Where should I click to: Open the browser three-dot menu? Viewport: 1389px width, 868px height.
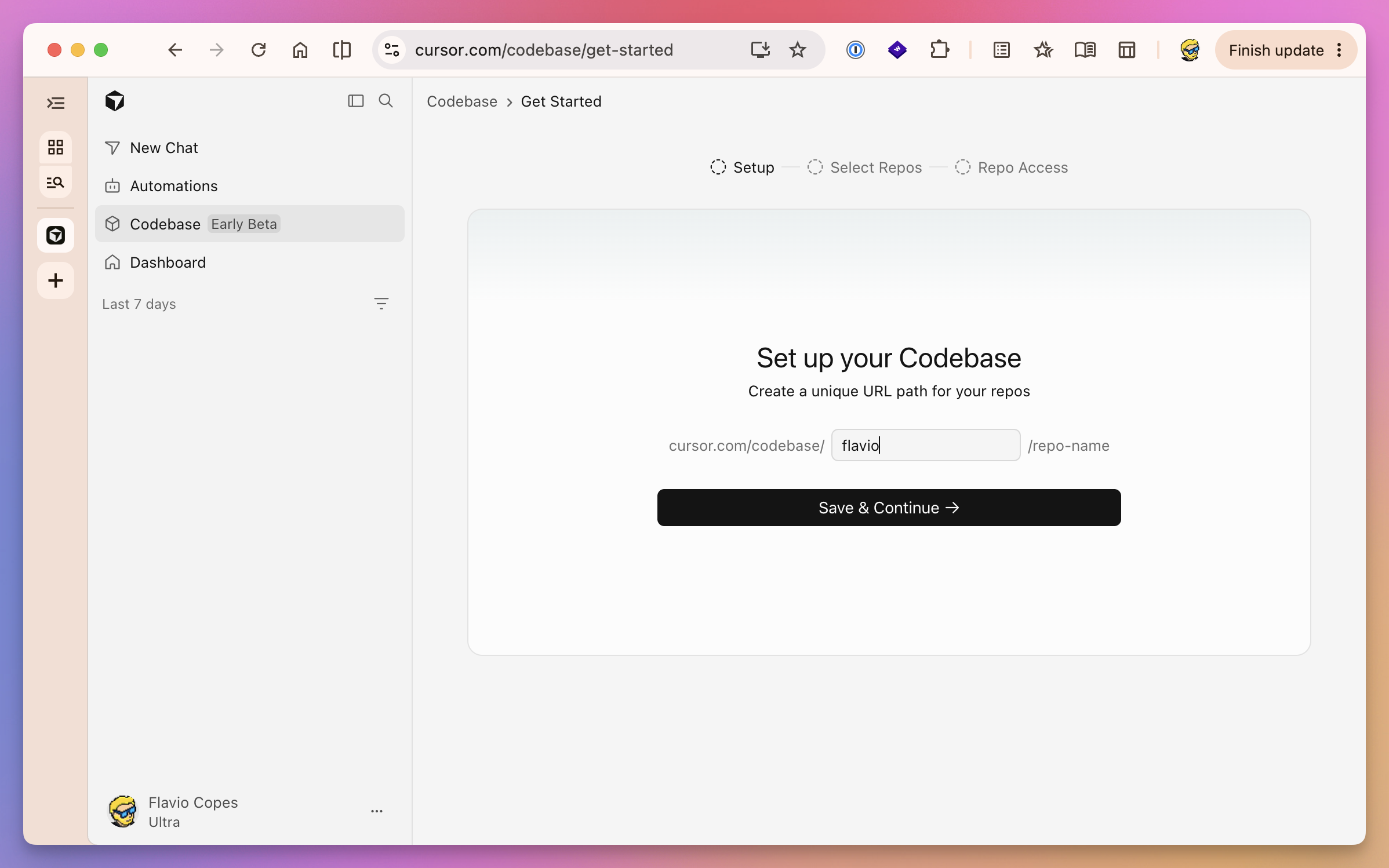(x=1339, y=50)
